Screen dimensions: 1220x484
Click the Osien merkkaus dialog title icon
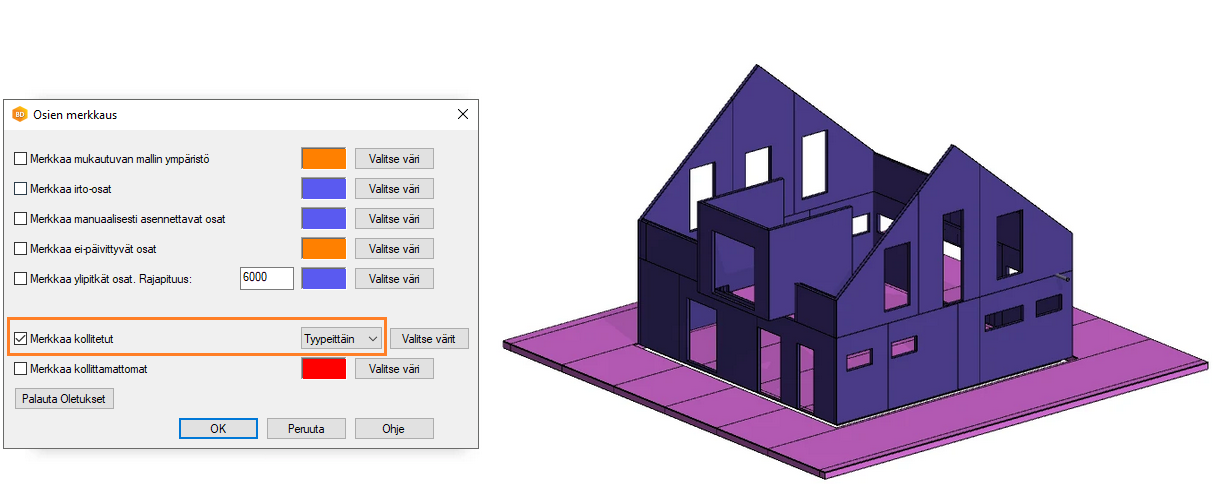pyautogui.click(x=19, y=115)
